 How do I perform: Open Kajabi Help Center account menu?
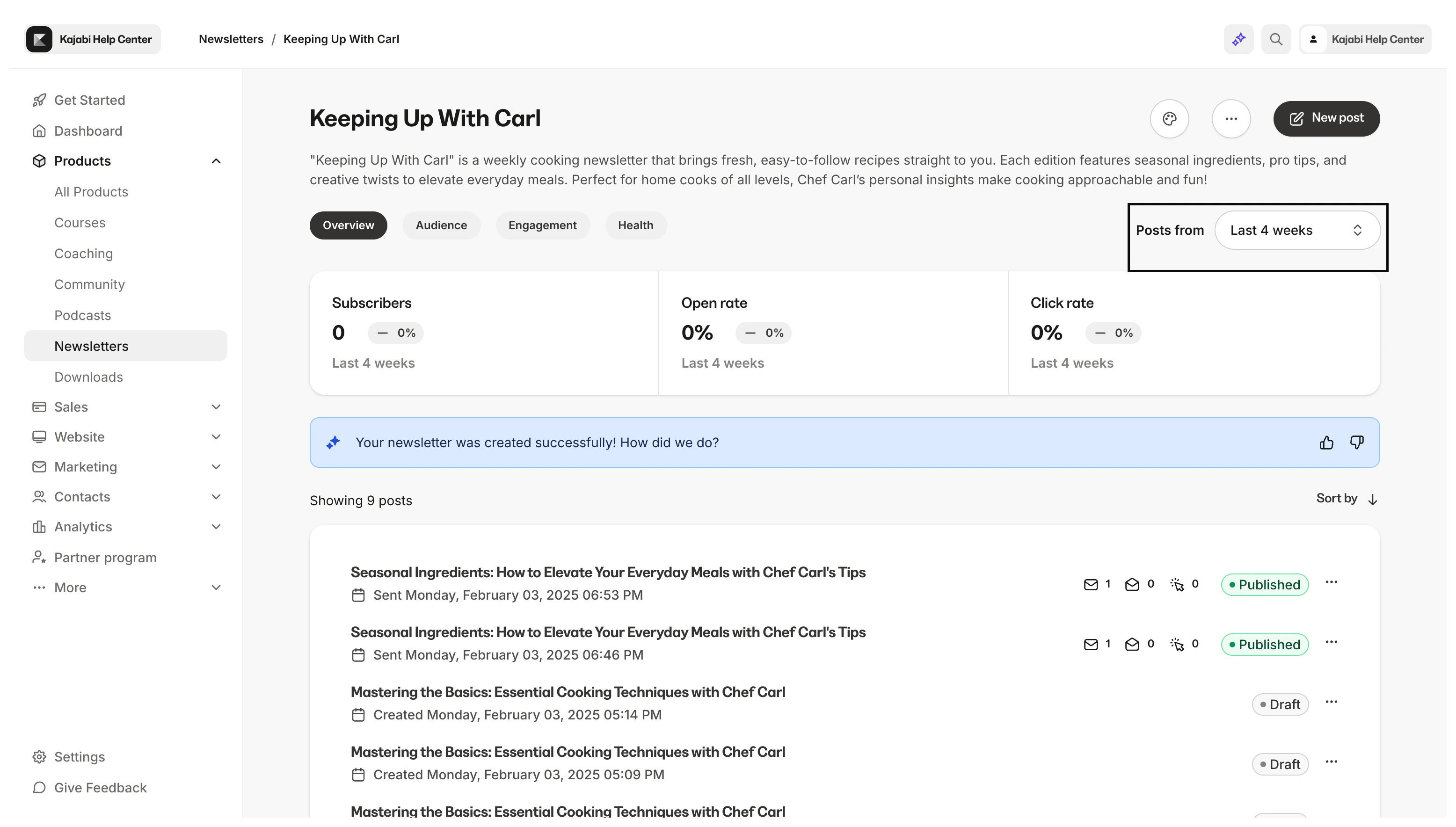tap(1365, 39)
